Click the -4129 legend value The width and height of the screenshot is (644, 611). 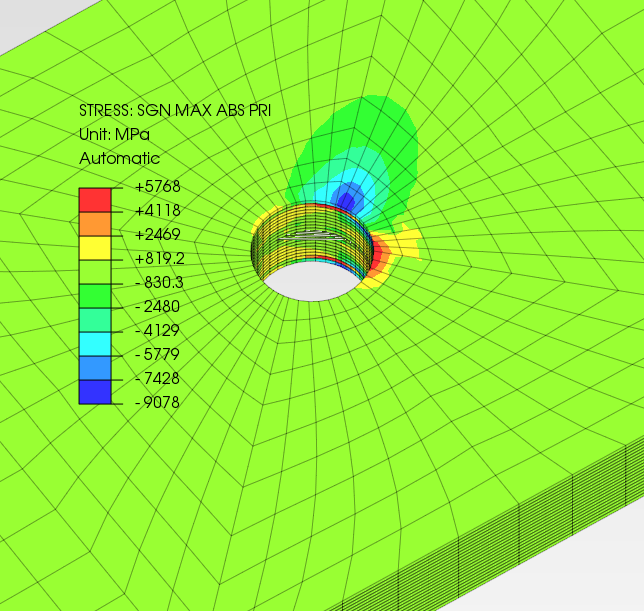pos(157,330)
